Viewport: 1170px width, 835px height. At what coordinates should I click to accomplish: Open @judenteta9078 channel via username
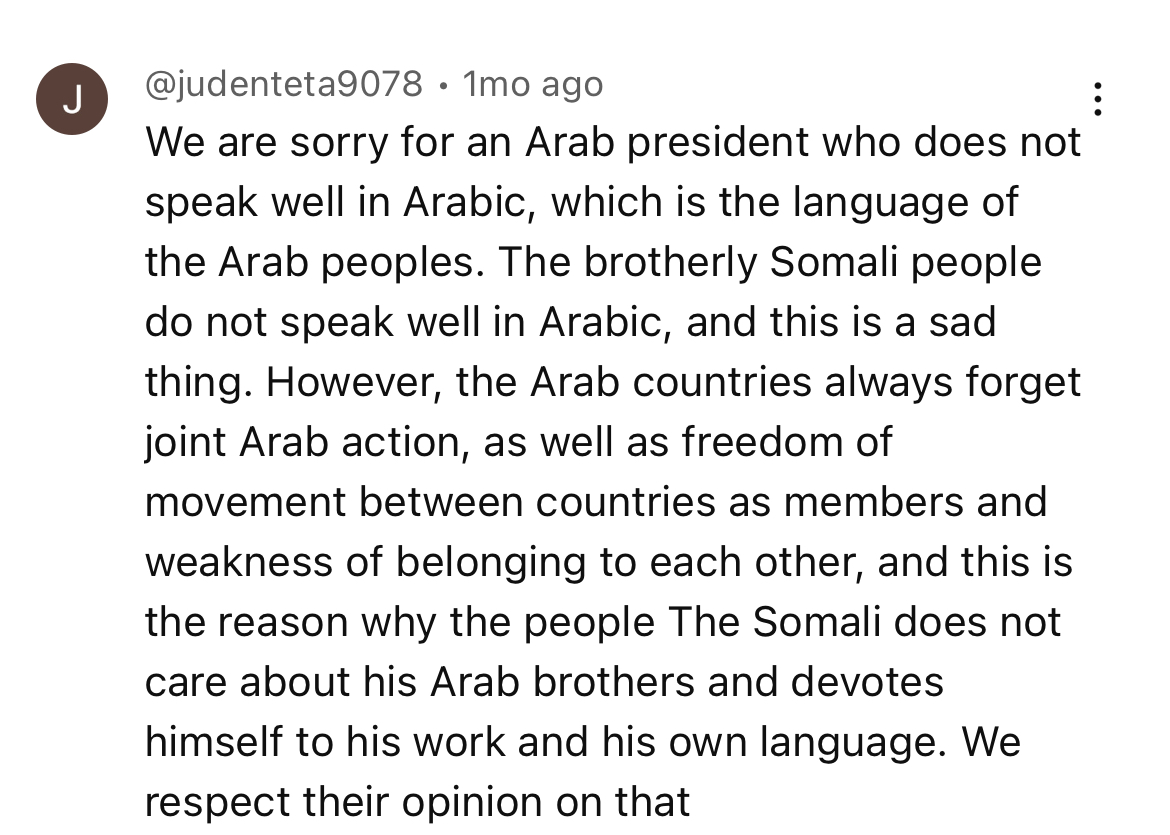coord(284,84)
